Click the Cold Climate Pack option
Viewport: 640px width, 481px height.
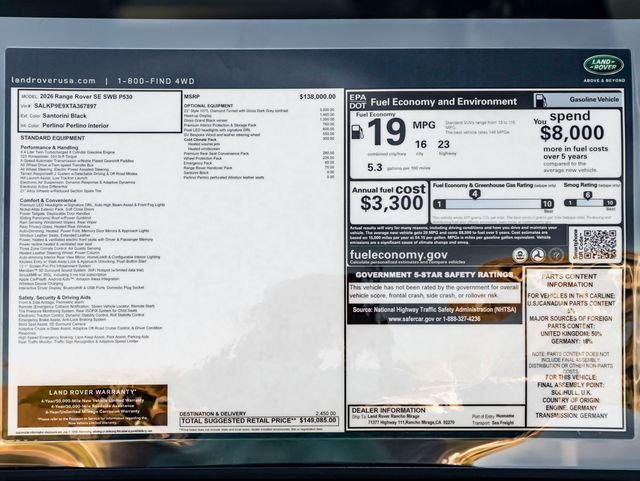[x=200, y=139]
